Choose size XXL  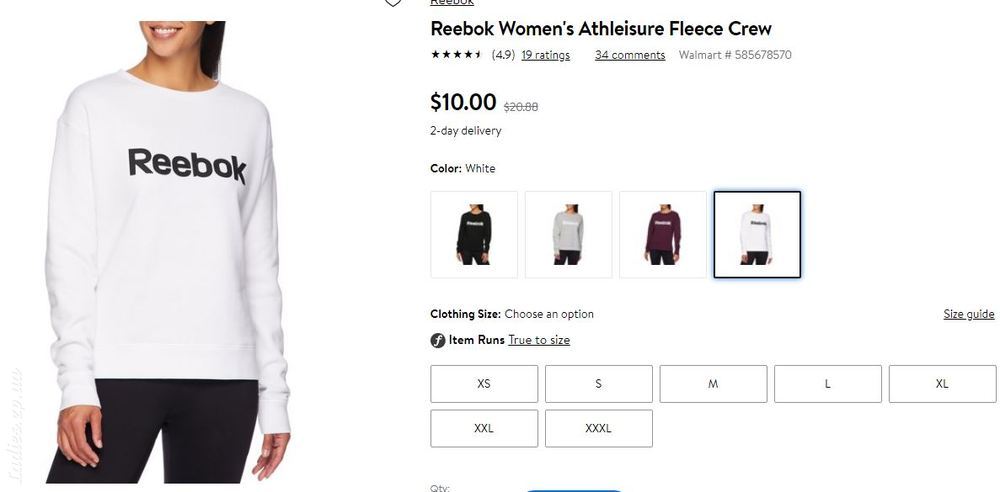tap(484, 428)
